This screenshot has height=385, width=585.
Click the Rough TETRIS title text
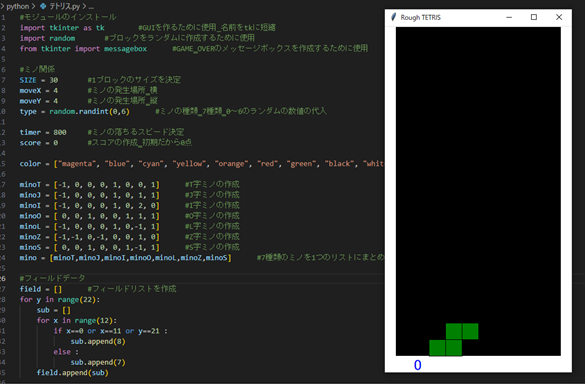420,18
